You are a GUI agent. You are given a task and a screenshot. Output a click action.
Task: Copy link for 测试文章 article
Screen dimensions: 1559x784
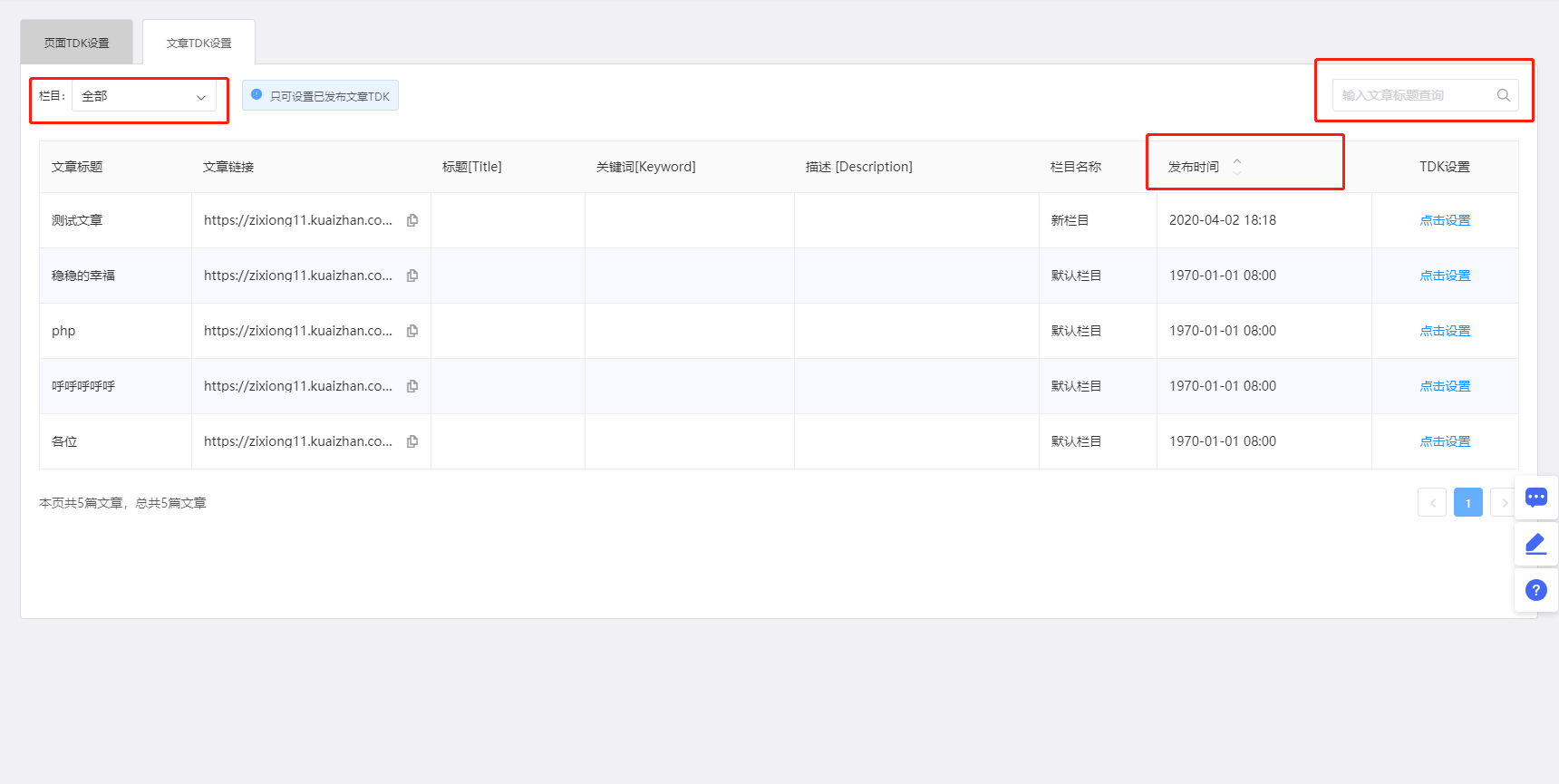click(x=412, y=220)
